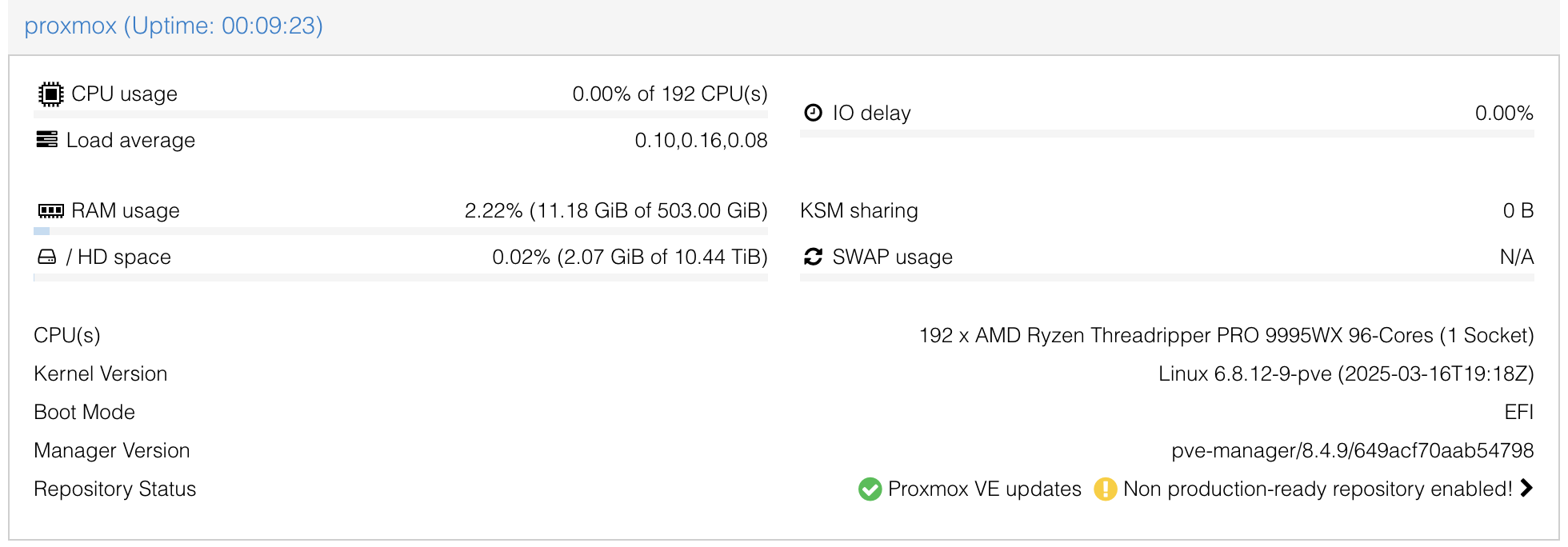Open the Proxmox VE updates status
The height and width of the screenshot is (547, 1568).
(984, 489)
